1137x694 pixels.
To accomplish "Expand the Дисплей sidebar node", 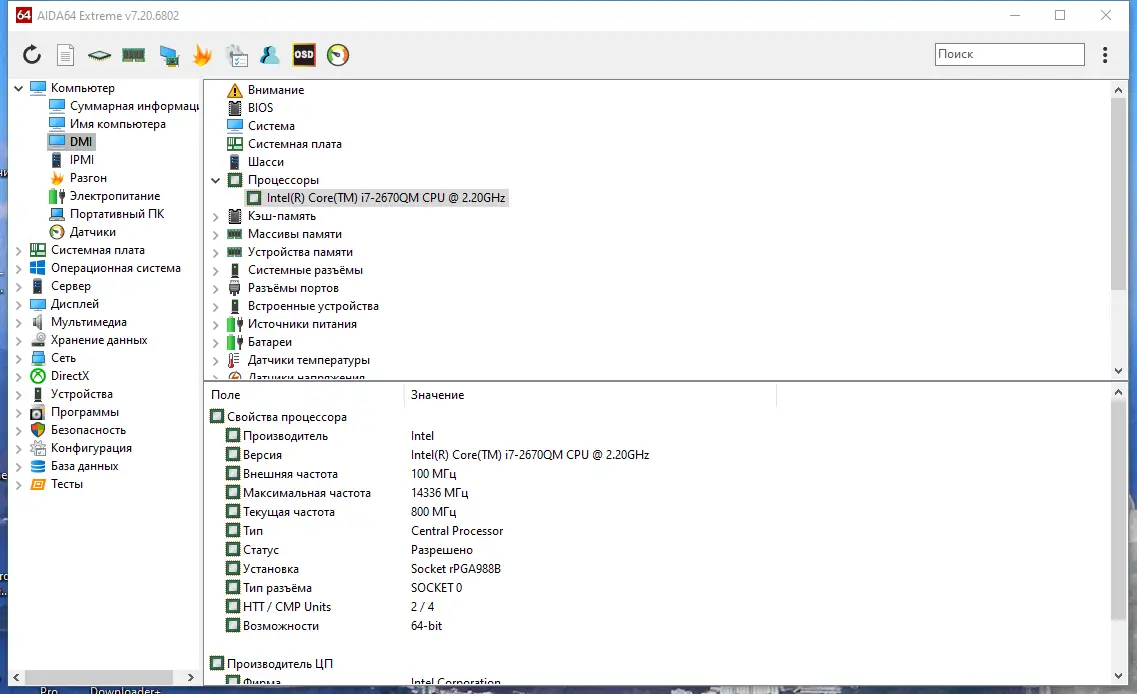I will click(x=19, y=305).
